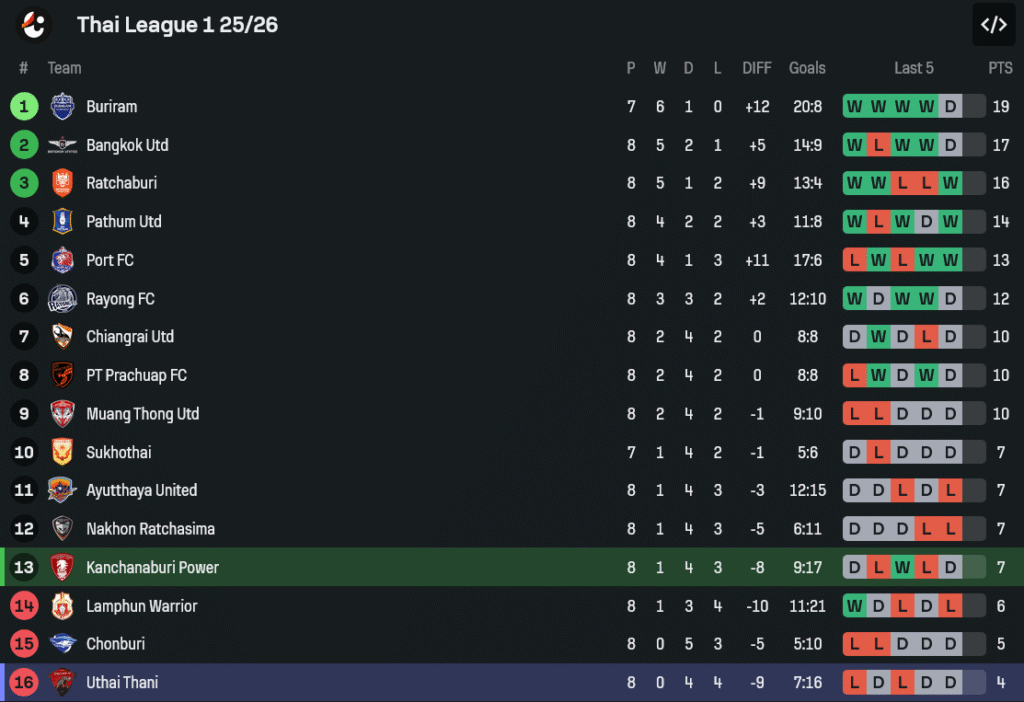This screenshot has width=1024, height=702.
Task: Open the Chiangrai Utd team link
Action: click(x=130, y=337)
